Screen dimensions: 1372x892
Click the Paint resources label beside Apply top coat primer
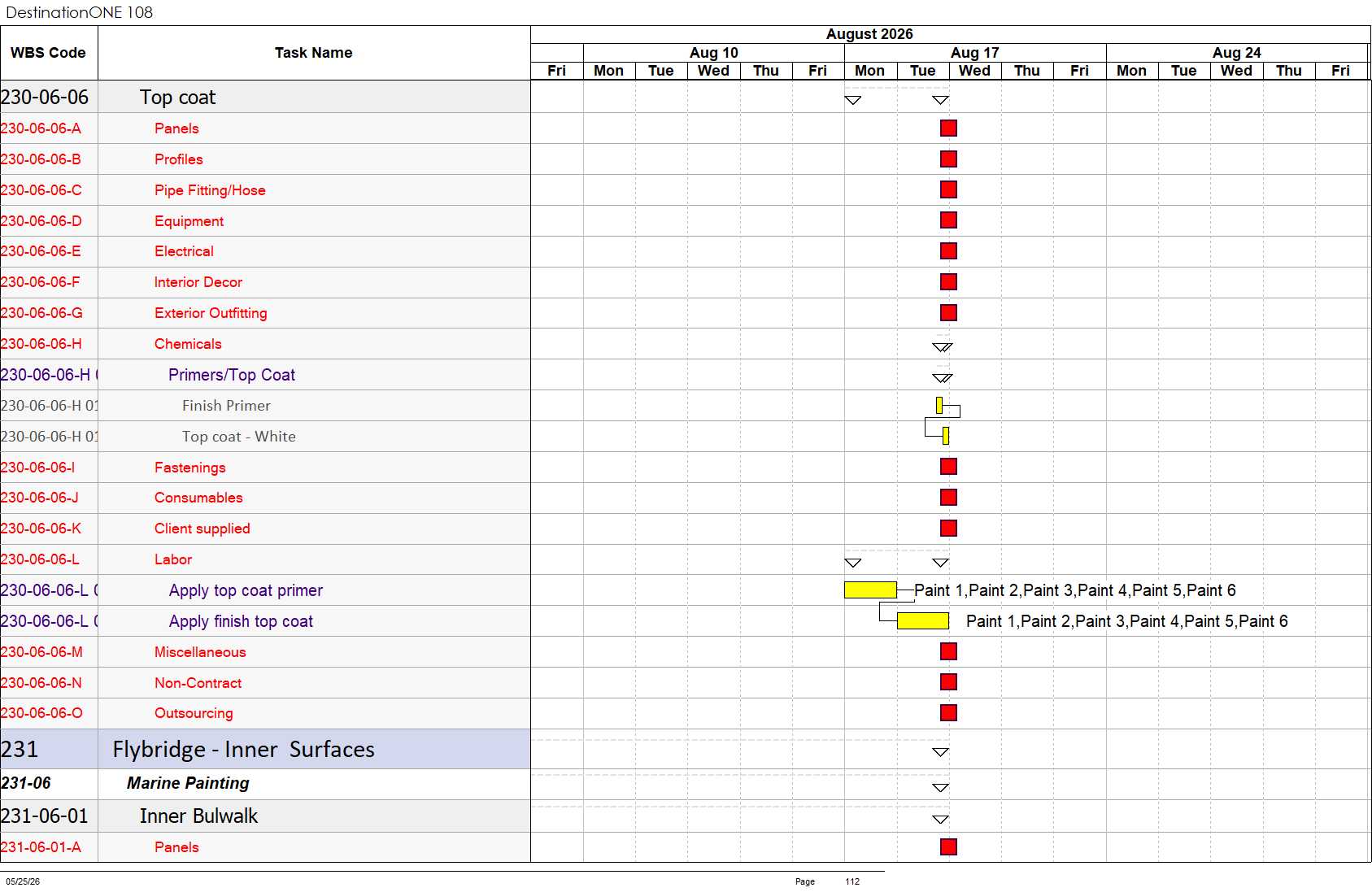pyautogui.click(x=1075, y=590)
